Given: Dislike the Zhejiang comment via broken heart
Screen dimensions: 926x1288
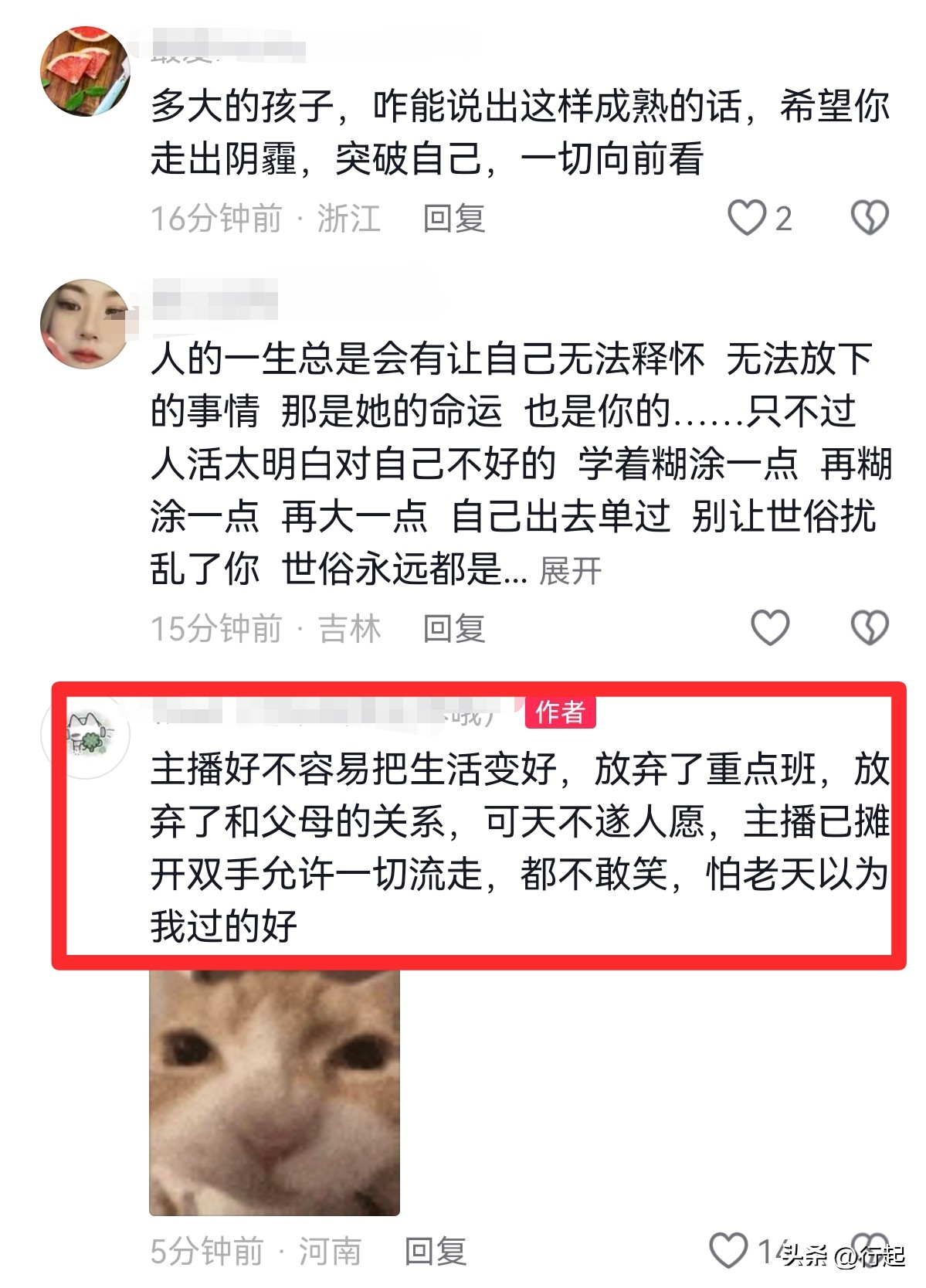Looking at the screenshot, I should (870, 219).
